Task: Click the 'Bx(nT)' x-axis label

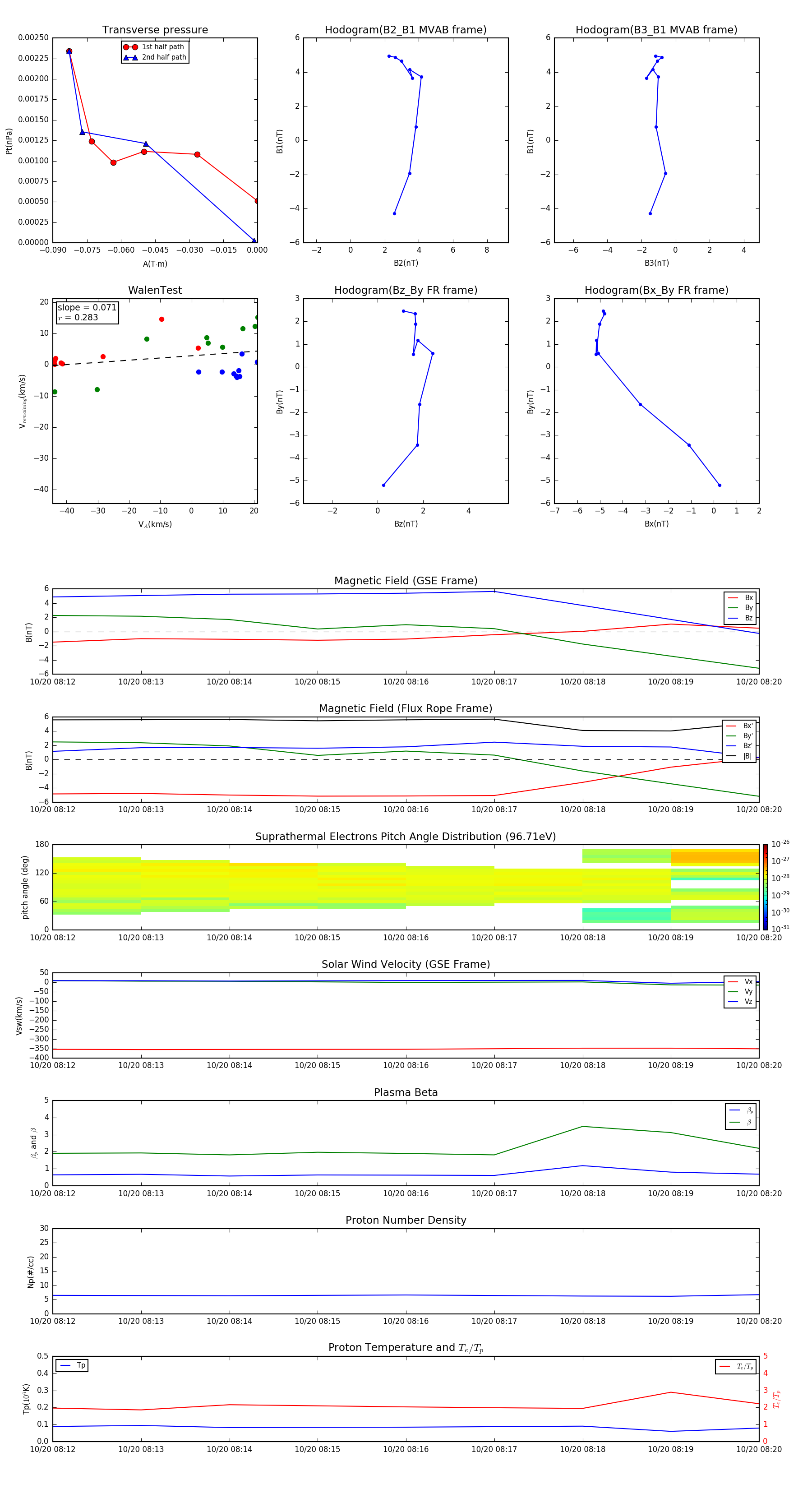Action: [x=656, y=524]
